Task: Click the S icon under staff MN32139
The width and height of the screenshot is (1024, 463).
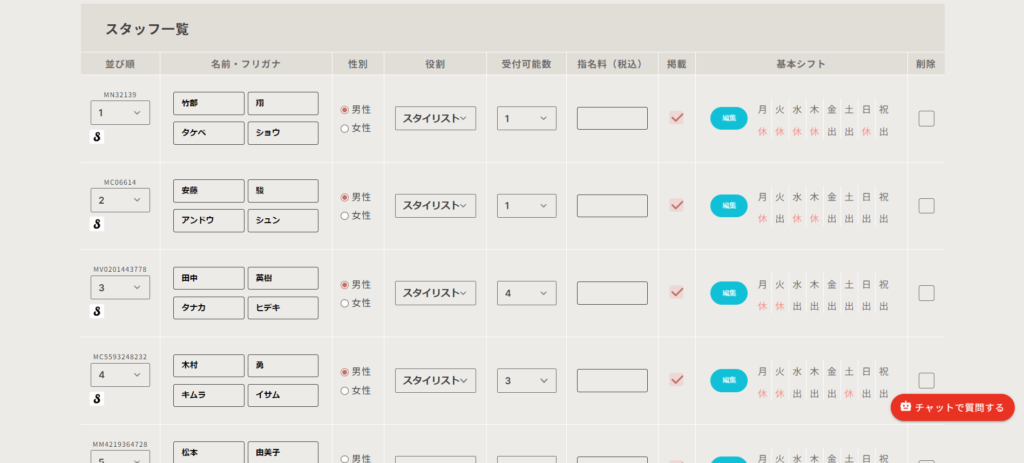Action: pos(98,138)
